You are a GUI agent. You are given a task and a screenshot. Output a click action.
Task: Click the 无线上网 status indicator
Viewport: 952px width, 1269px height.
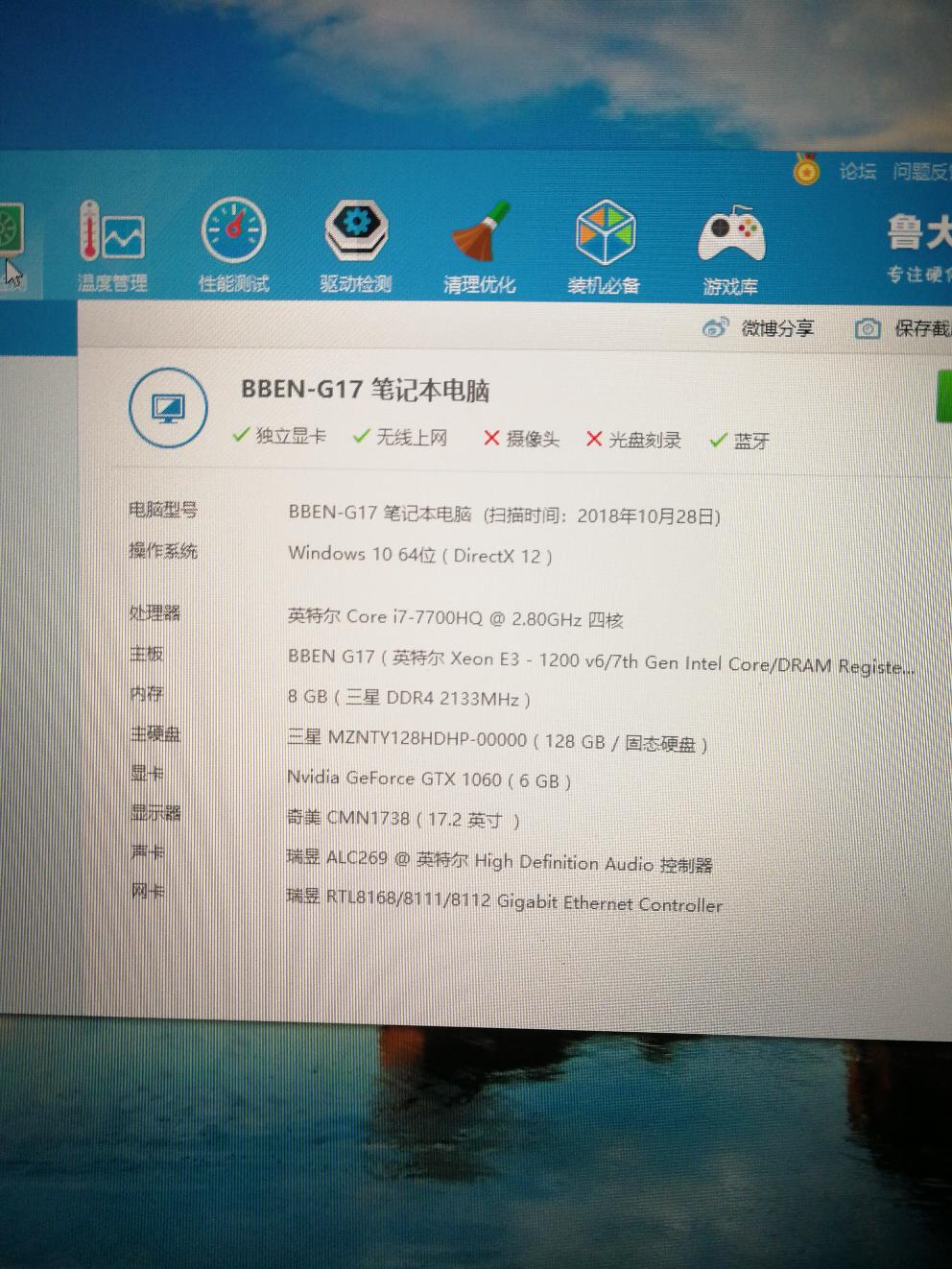point(400,438)
